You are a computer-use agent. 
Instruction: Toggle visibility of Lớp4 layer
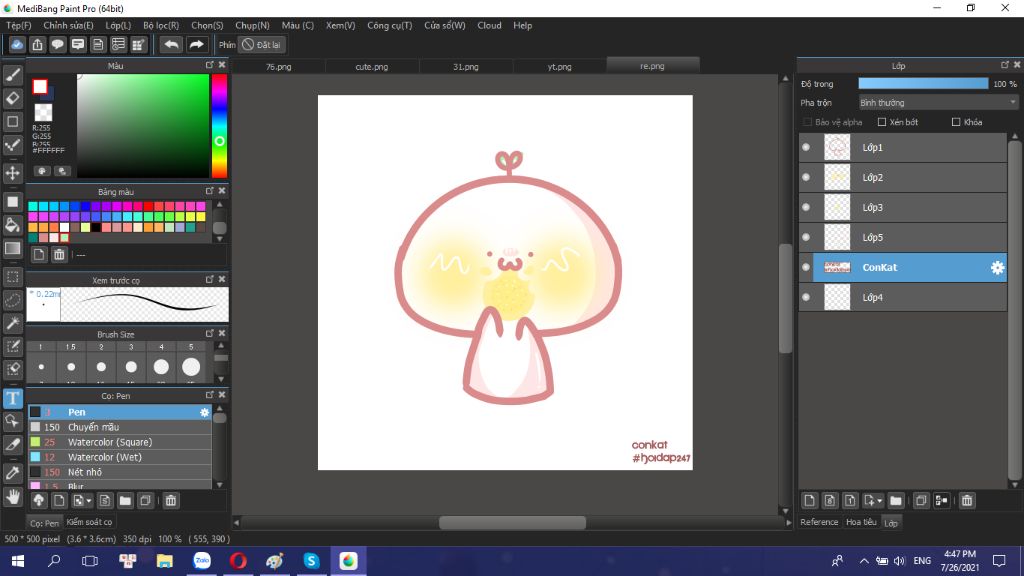coord(806,297)
